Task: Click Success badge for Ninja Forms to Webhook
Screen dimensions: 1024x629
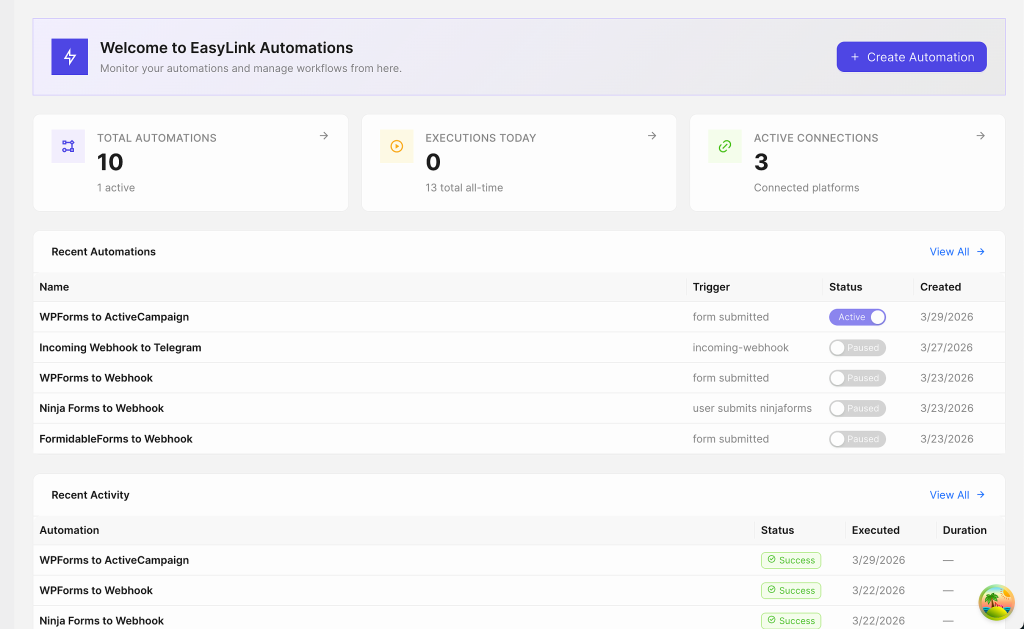Action: (790, 621)
